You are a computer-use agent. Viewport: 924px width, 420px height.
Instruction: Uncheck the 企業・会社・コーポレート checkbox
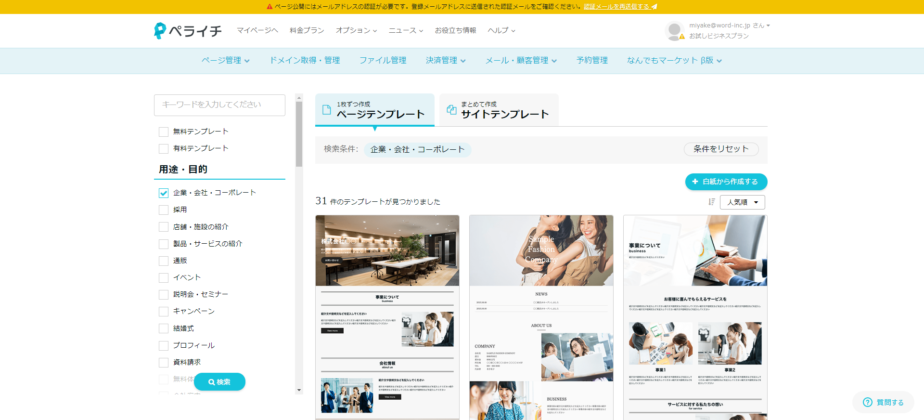point(164,193)
